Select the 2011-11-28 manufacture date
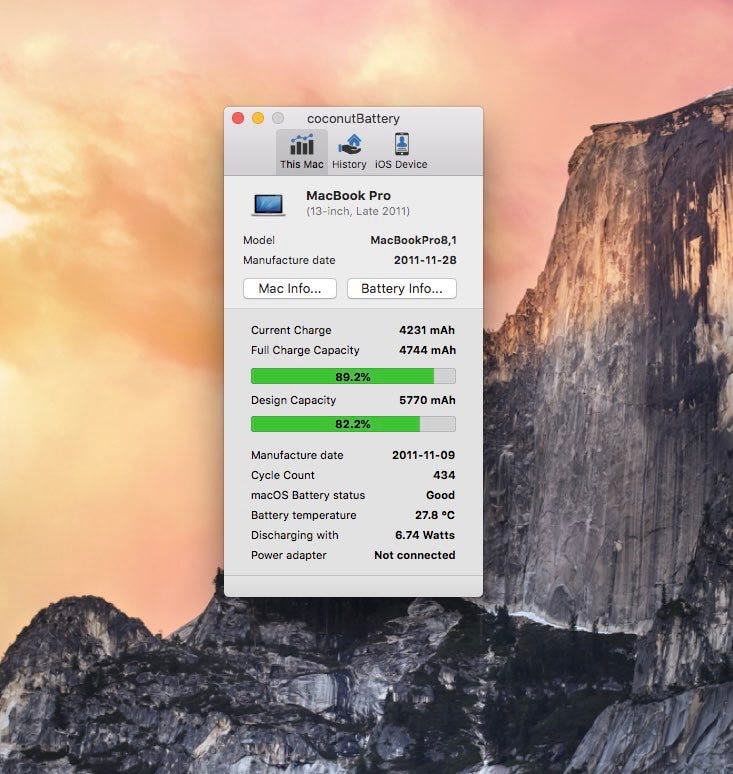This screenshot has width=733, height=774. [425, 260]
